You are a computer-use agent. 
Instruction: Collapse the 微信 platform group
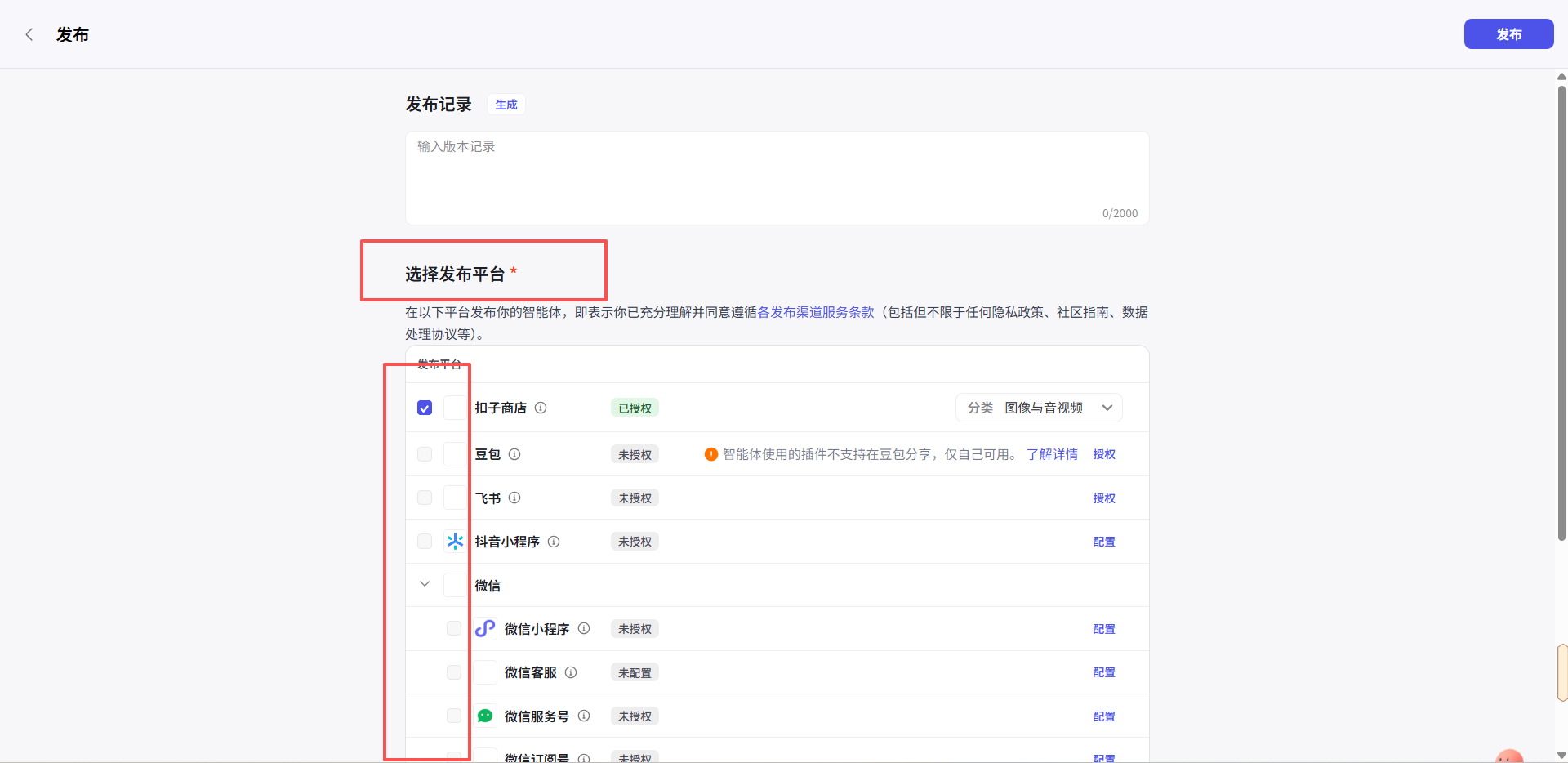click(x=425, y=584)
